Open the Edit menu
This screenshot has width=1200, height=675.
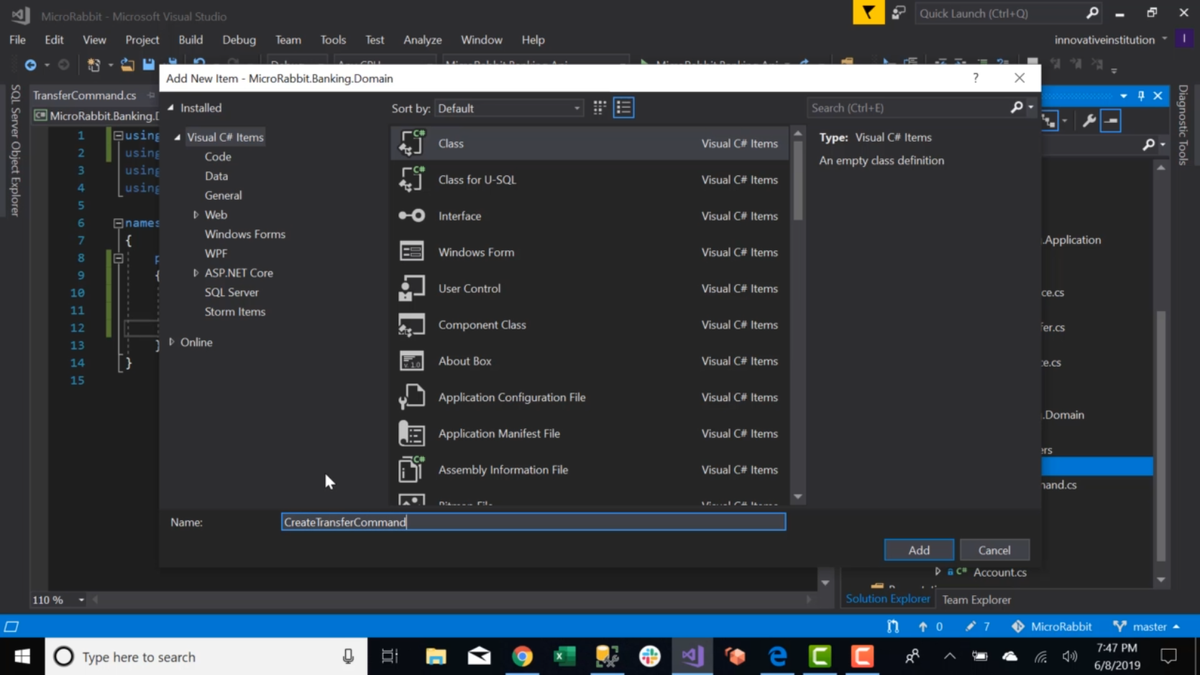pos(54,40)
